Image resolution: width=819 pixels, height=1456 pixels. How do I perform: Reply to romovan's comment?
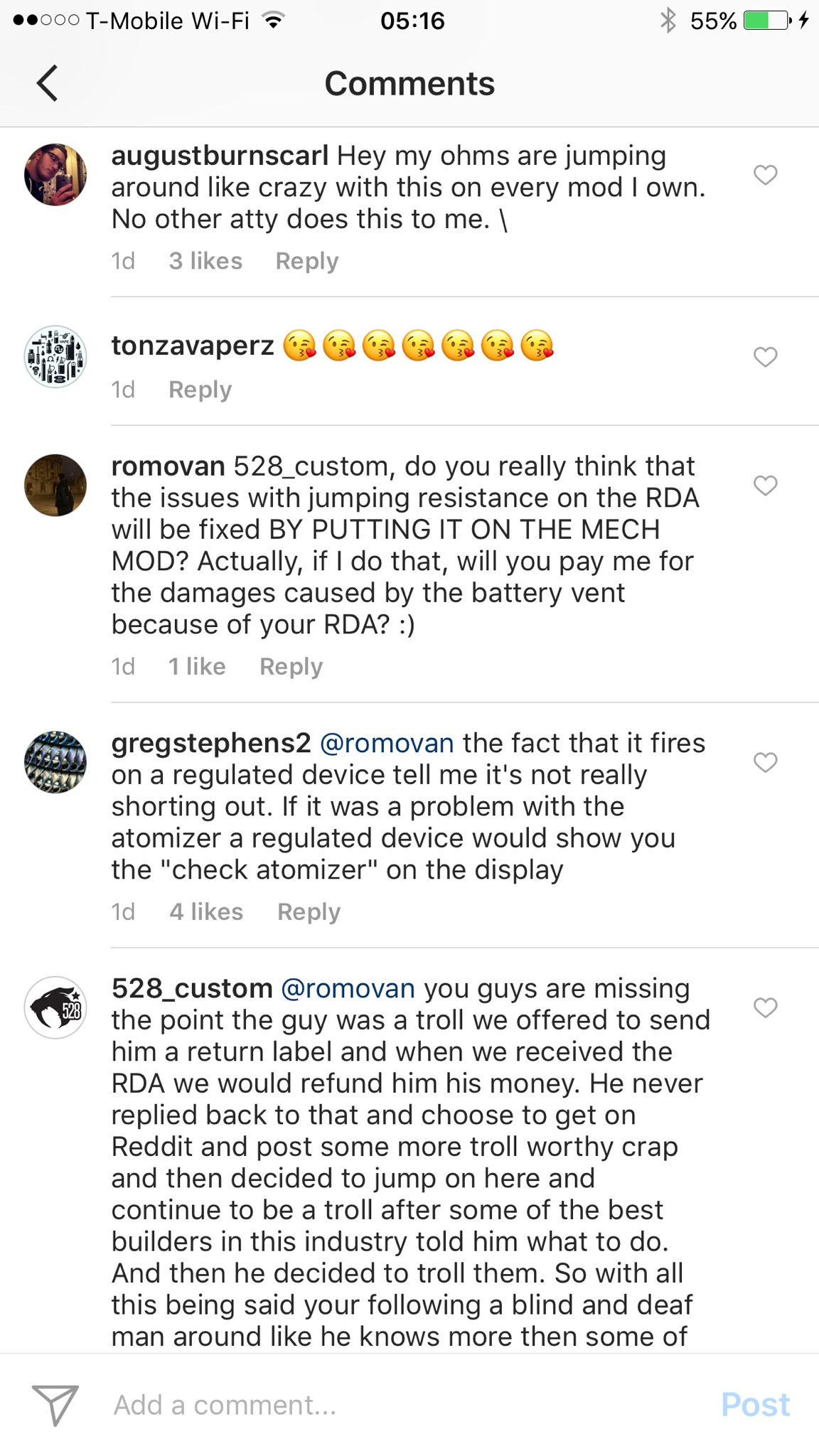tap(291, 666)
